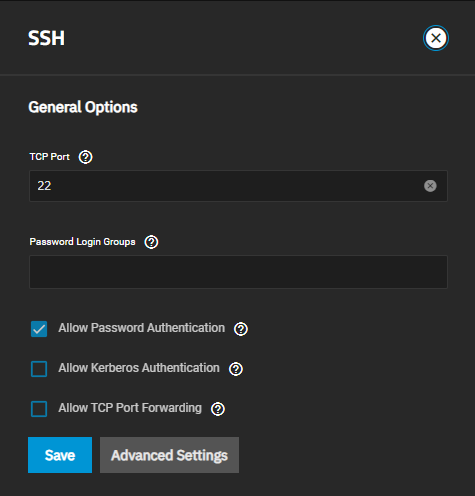
Task: Clear the TCP Port value with x icon
Action: tap(430, 186)
